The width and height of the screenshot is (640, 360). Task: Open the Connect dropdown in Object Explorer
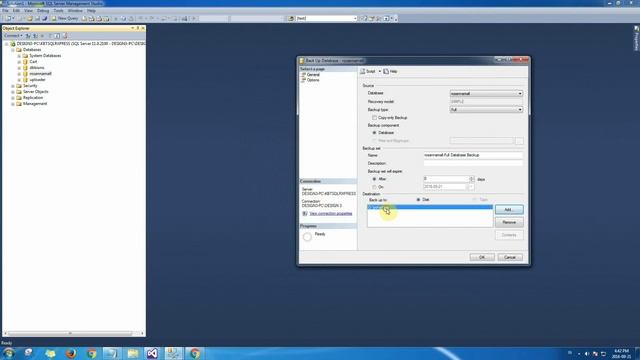pos(13,36)
